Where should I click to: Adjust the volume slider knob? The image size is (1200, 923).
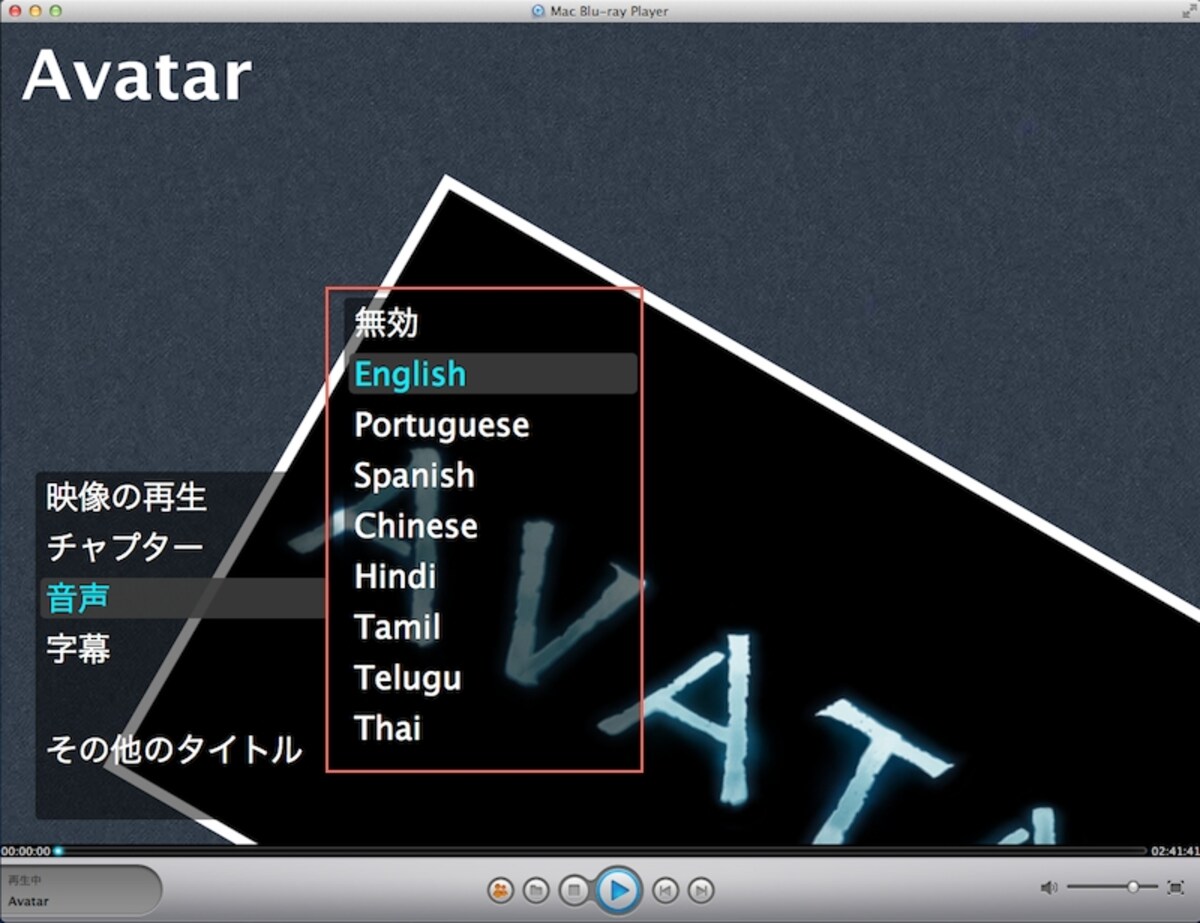(1133, 887)
